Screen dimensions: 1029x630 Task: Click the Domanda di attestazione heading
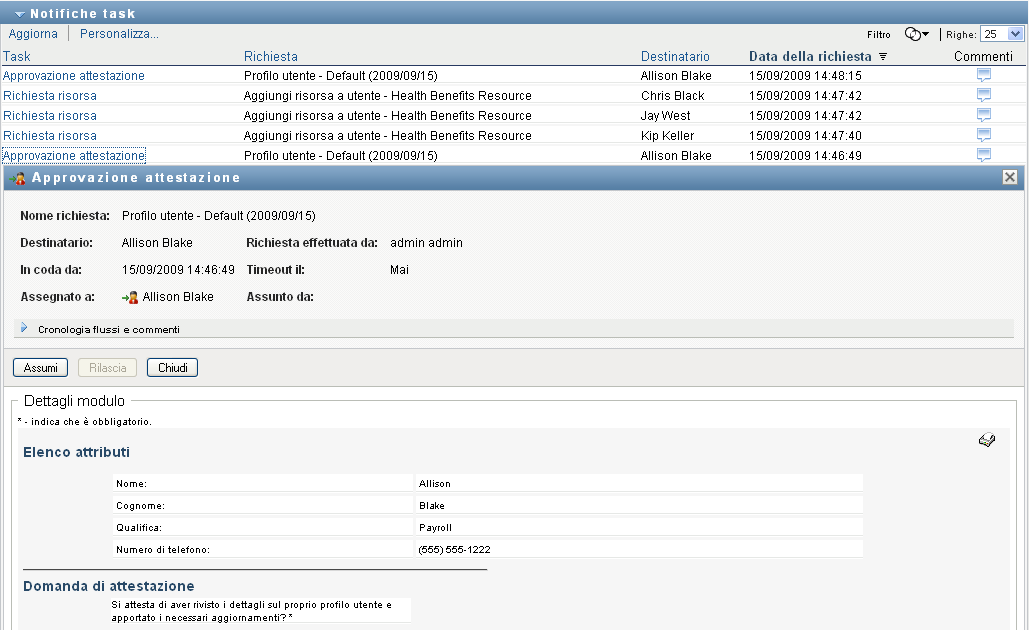coord(109,586)
